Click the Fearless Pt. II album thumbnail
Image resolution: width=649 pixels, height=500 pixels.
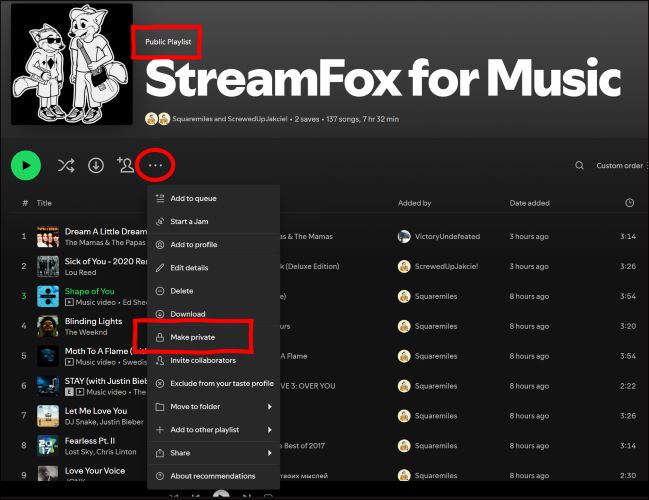pyautogui.click(x=48, y=446)
